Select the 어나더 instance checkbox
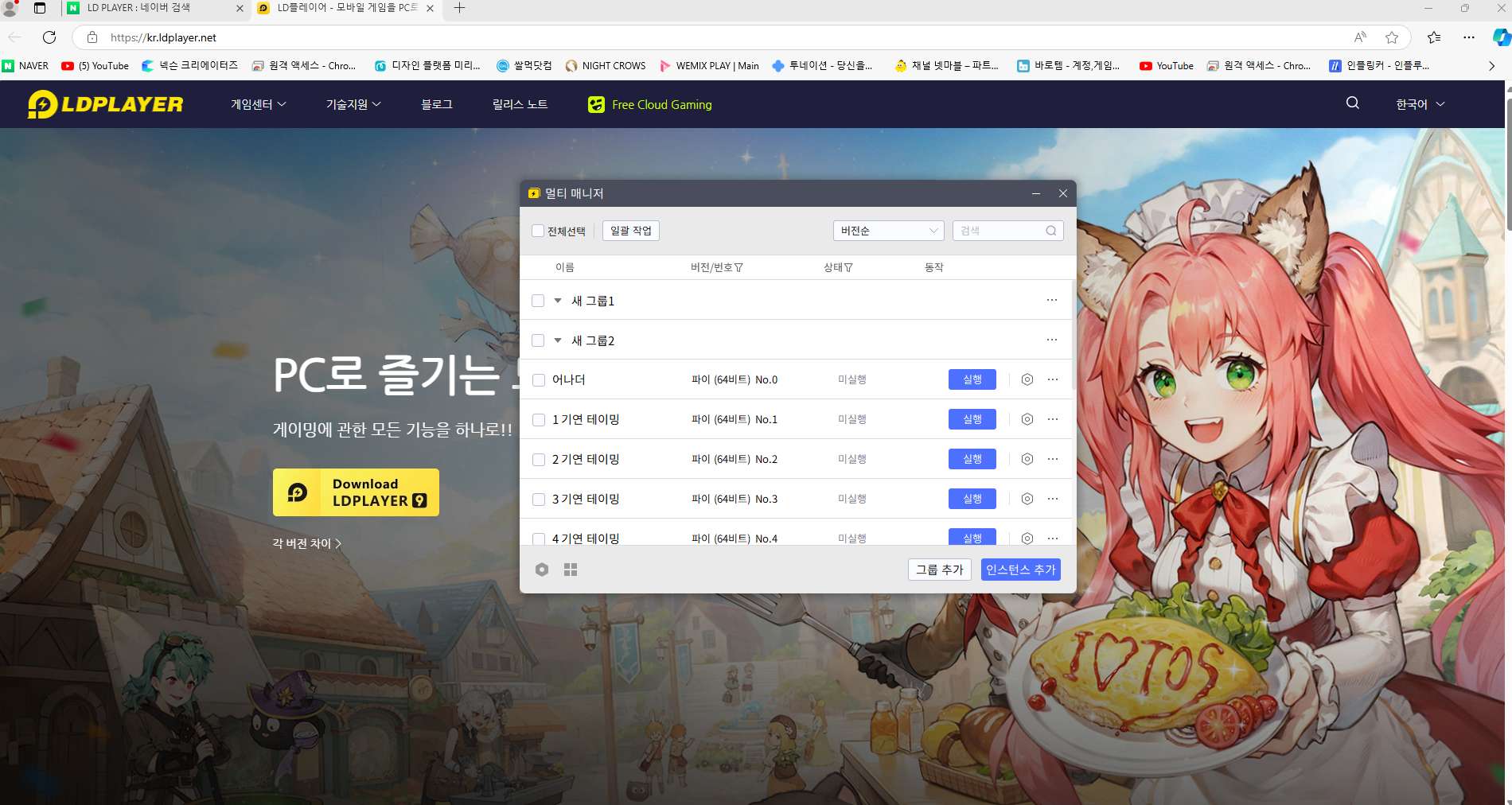The width and height of the screenshot is (1512, 805). click(x=539, y=380)
